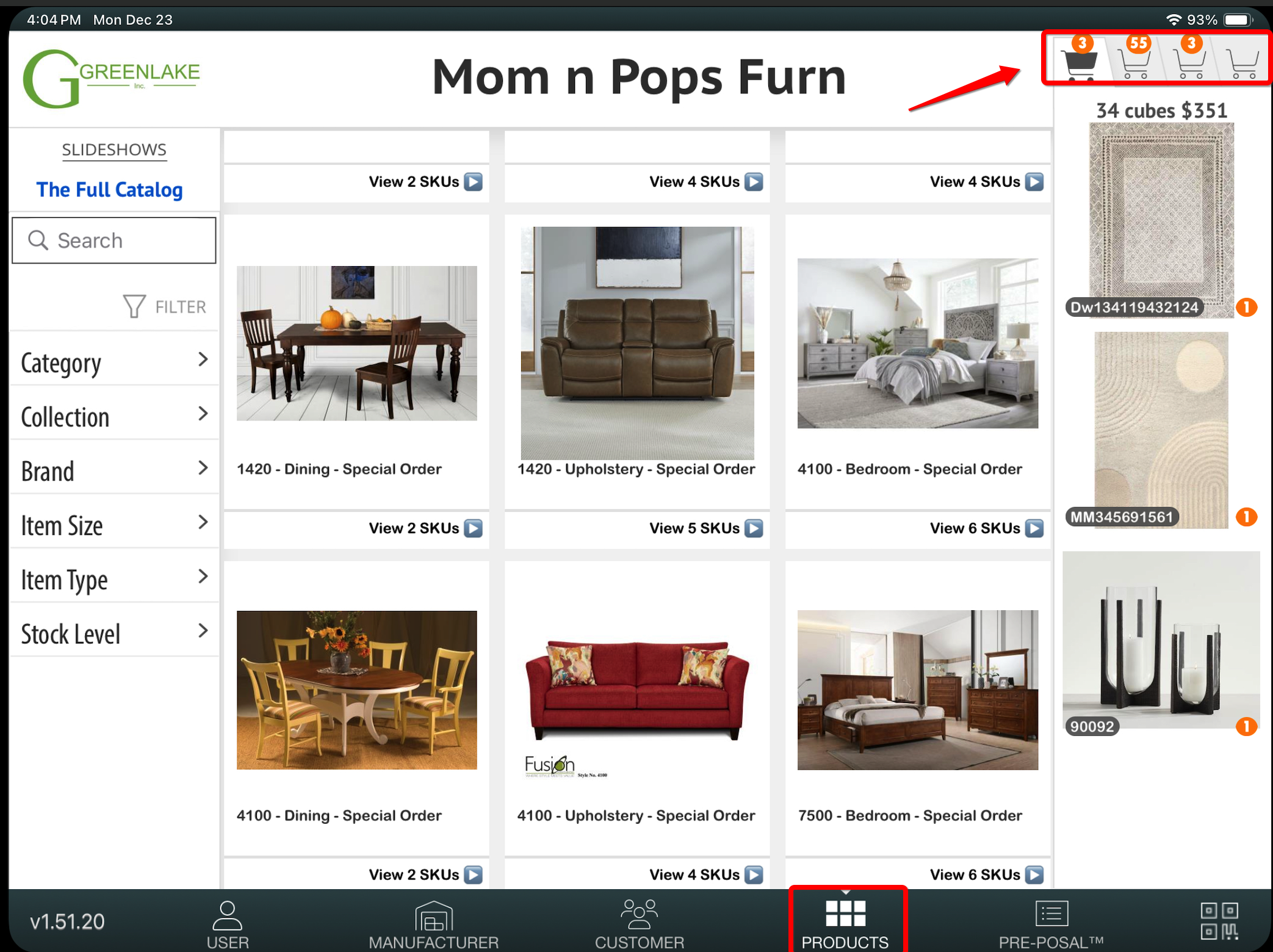Open the QR code scanner icon

(1219, 920)
